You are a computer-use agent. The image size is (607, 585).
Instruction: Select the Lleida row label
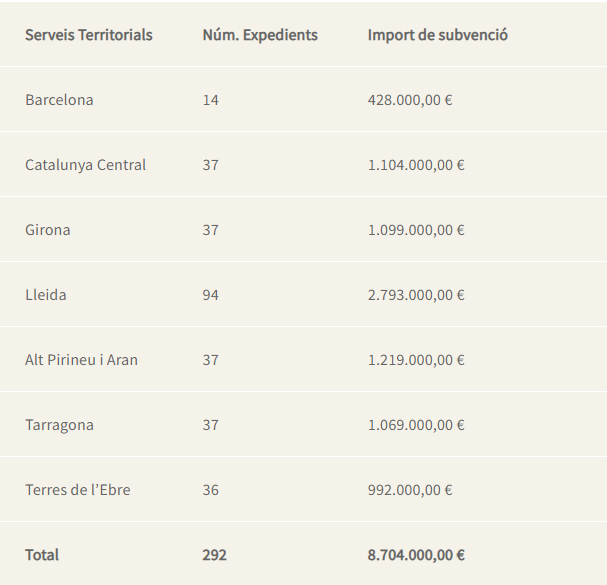click(46, 295)
